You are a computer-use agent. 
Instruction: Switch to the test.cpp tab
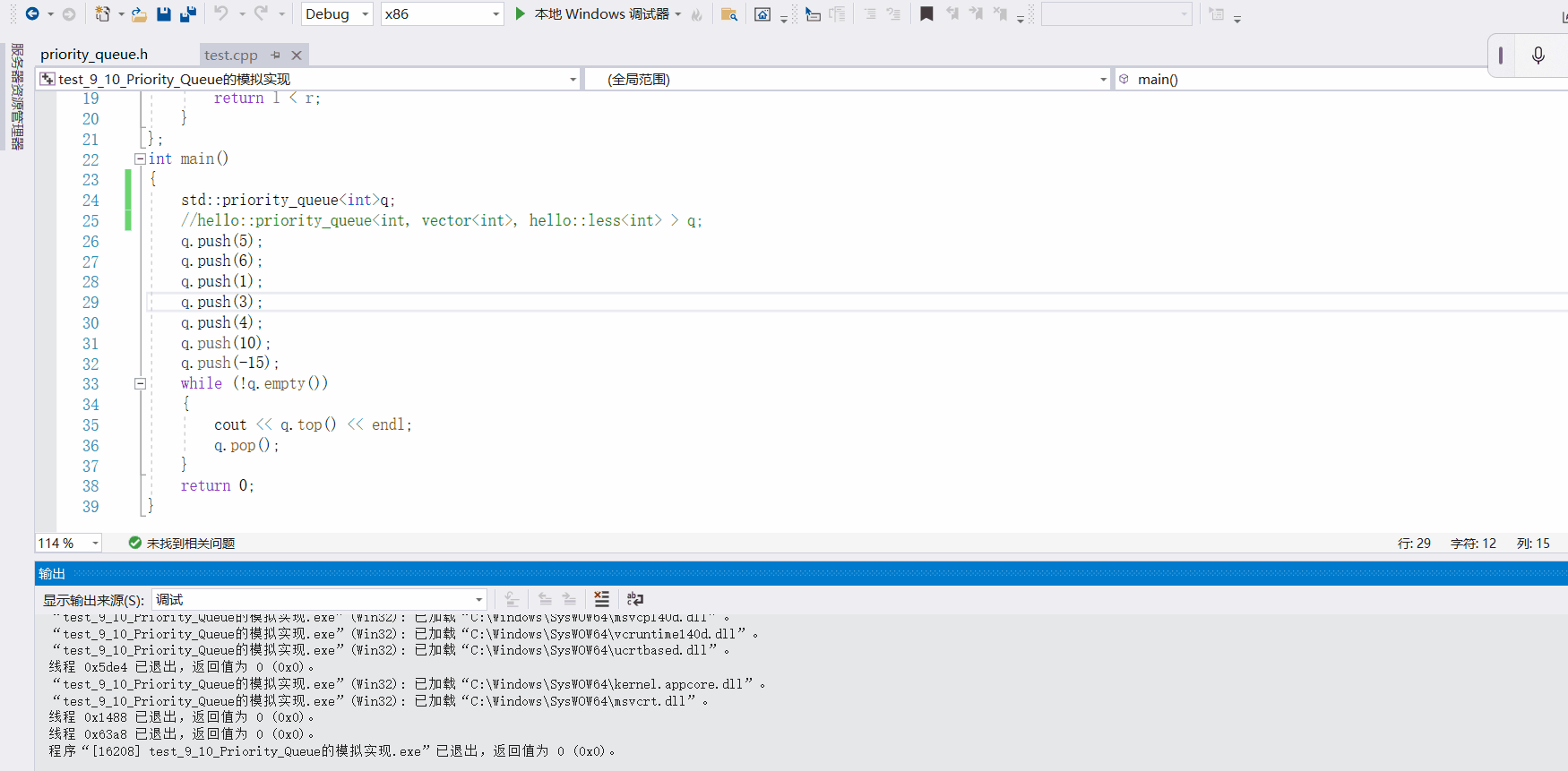pyautogui.click(x=230, y=55)
